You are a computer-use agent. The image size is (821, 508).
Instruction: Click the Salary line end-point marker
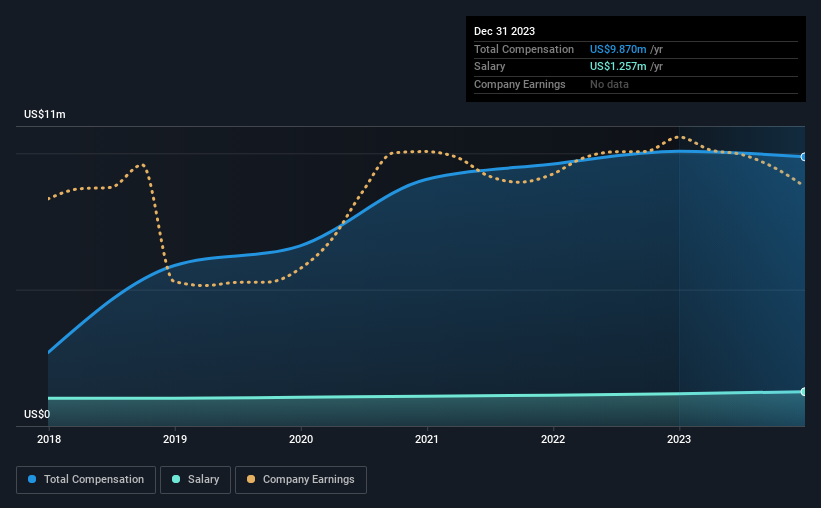803,392
